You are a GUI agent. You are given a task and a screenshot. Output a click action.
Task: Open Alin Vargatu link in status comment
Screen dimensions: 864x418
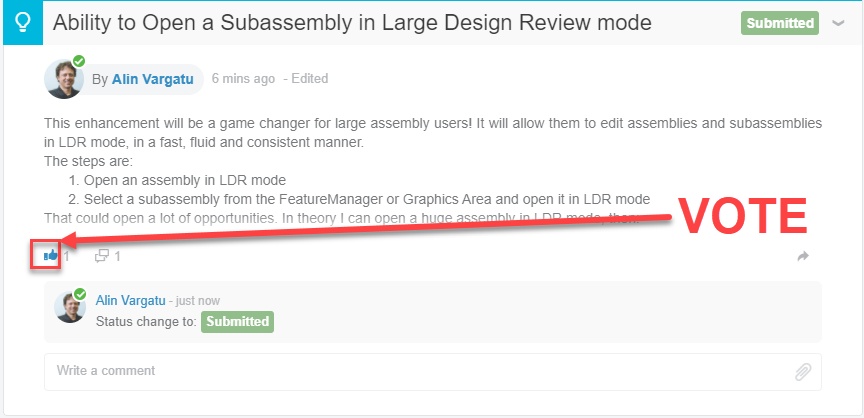coord(131,301)
